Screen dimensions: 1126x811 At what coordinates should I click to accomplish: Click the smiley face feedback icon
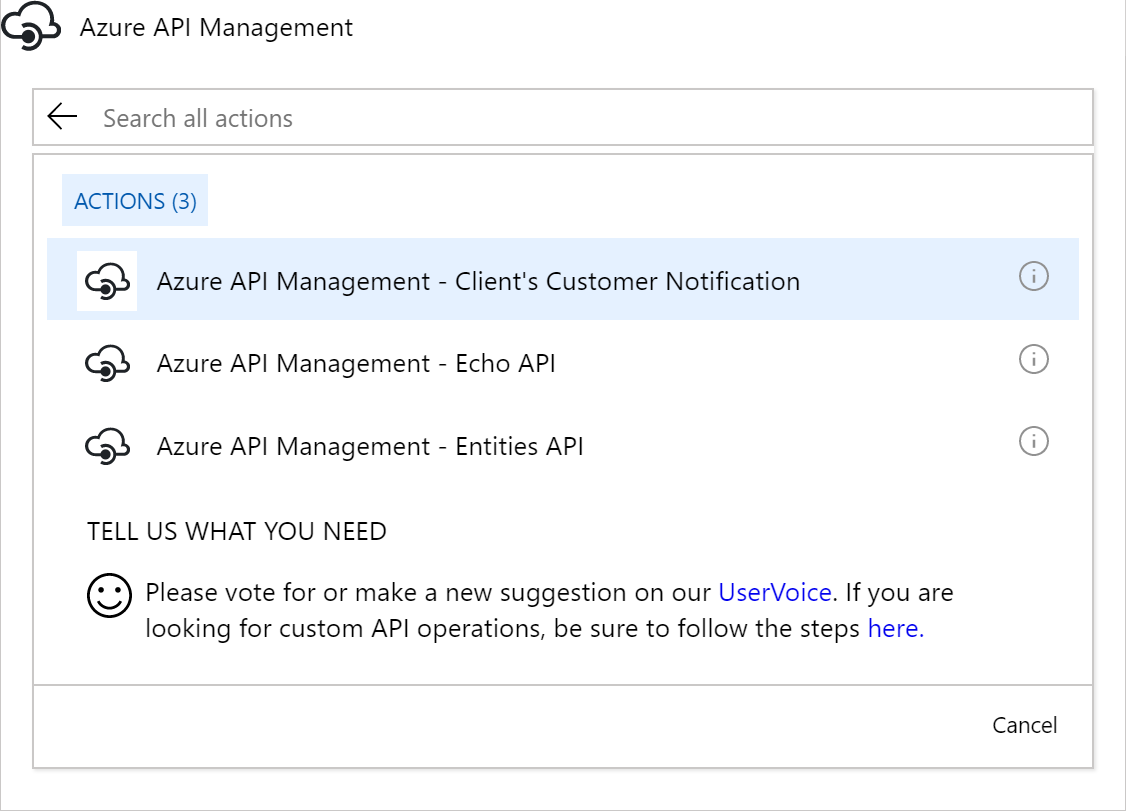tap(109, 595)
